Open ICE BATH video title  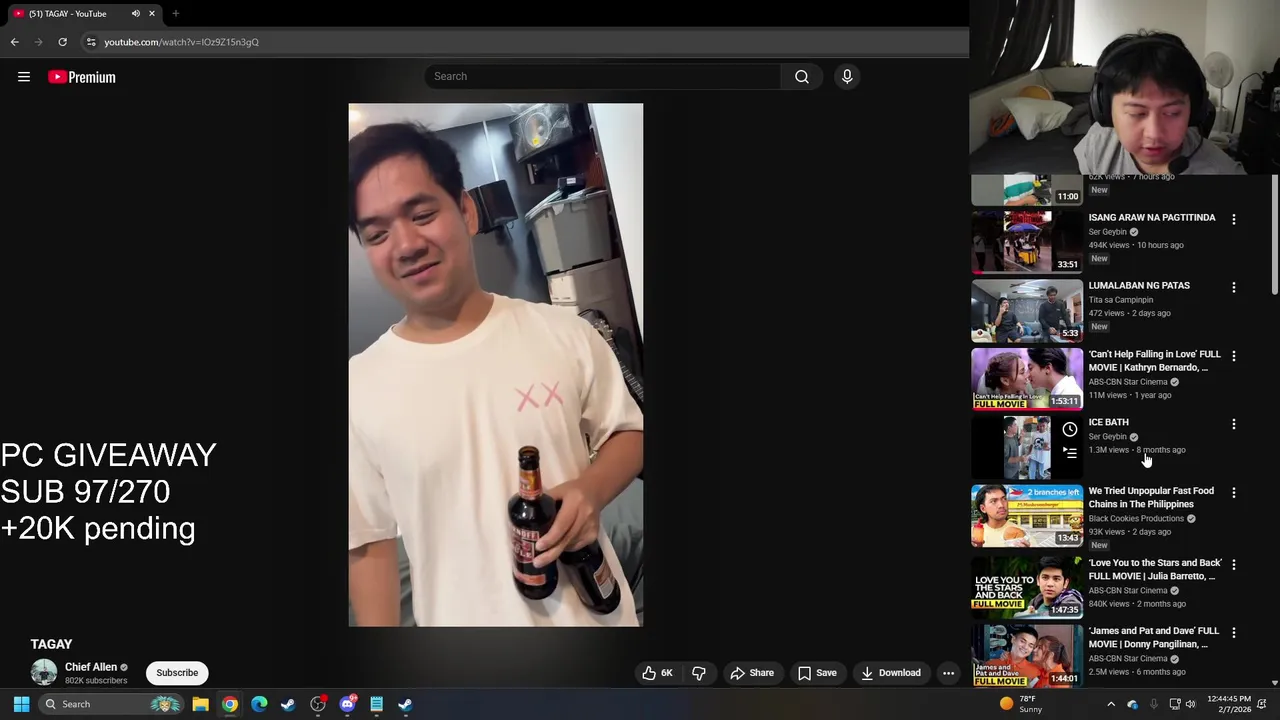point(1108,422)
